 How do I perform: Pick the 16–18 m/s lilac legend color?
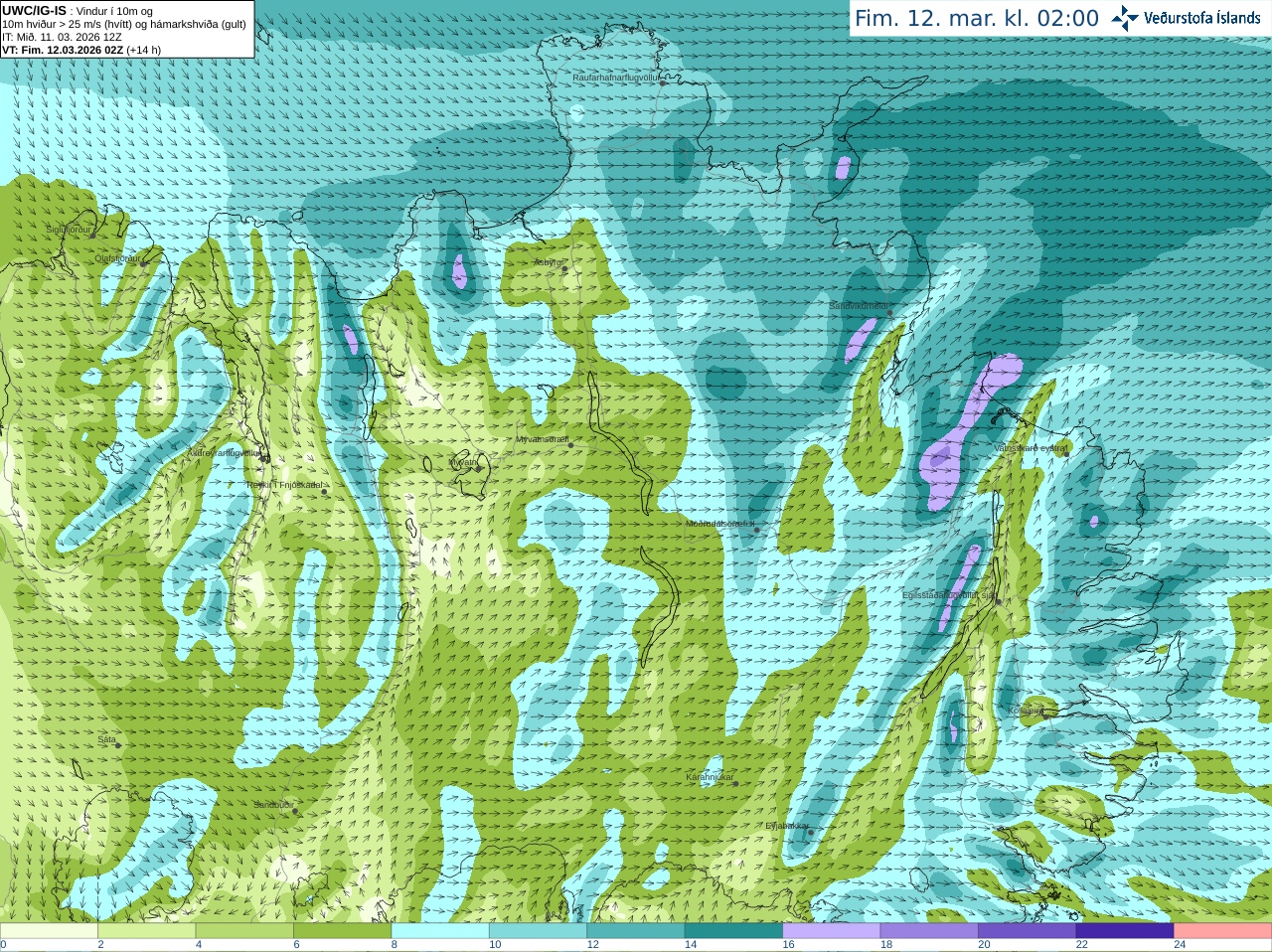point(832,931)
